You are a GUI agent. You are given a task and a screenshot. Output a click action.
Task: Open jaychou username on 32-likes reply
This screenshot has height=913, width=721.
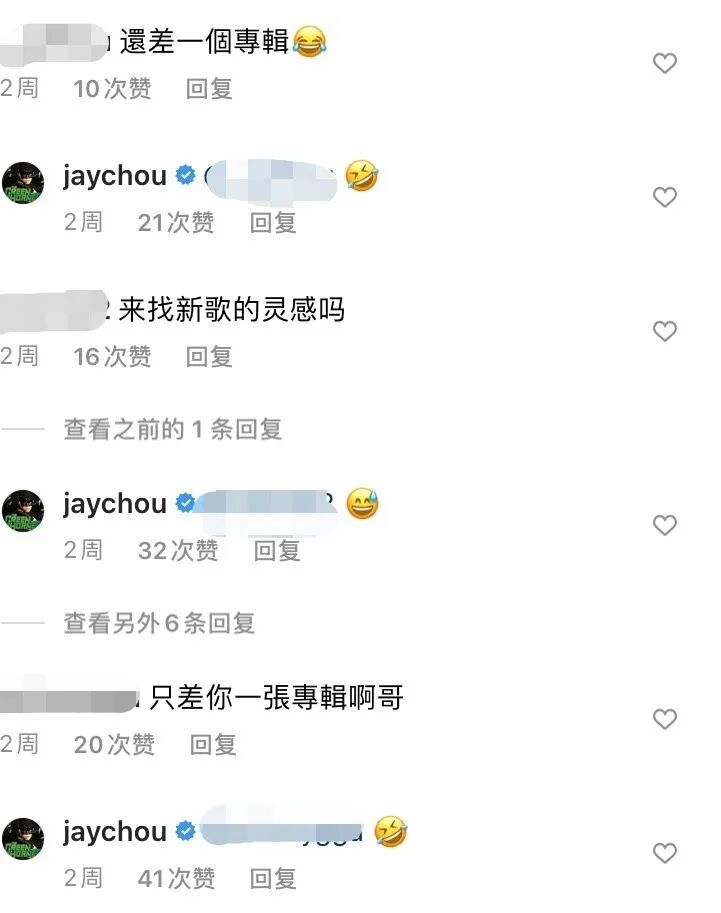pos(115,504)
